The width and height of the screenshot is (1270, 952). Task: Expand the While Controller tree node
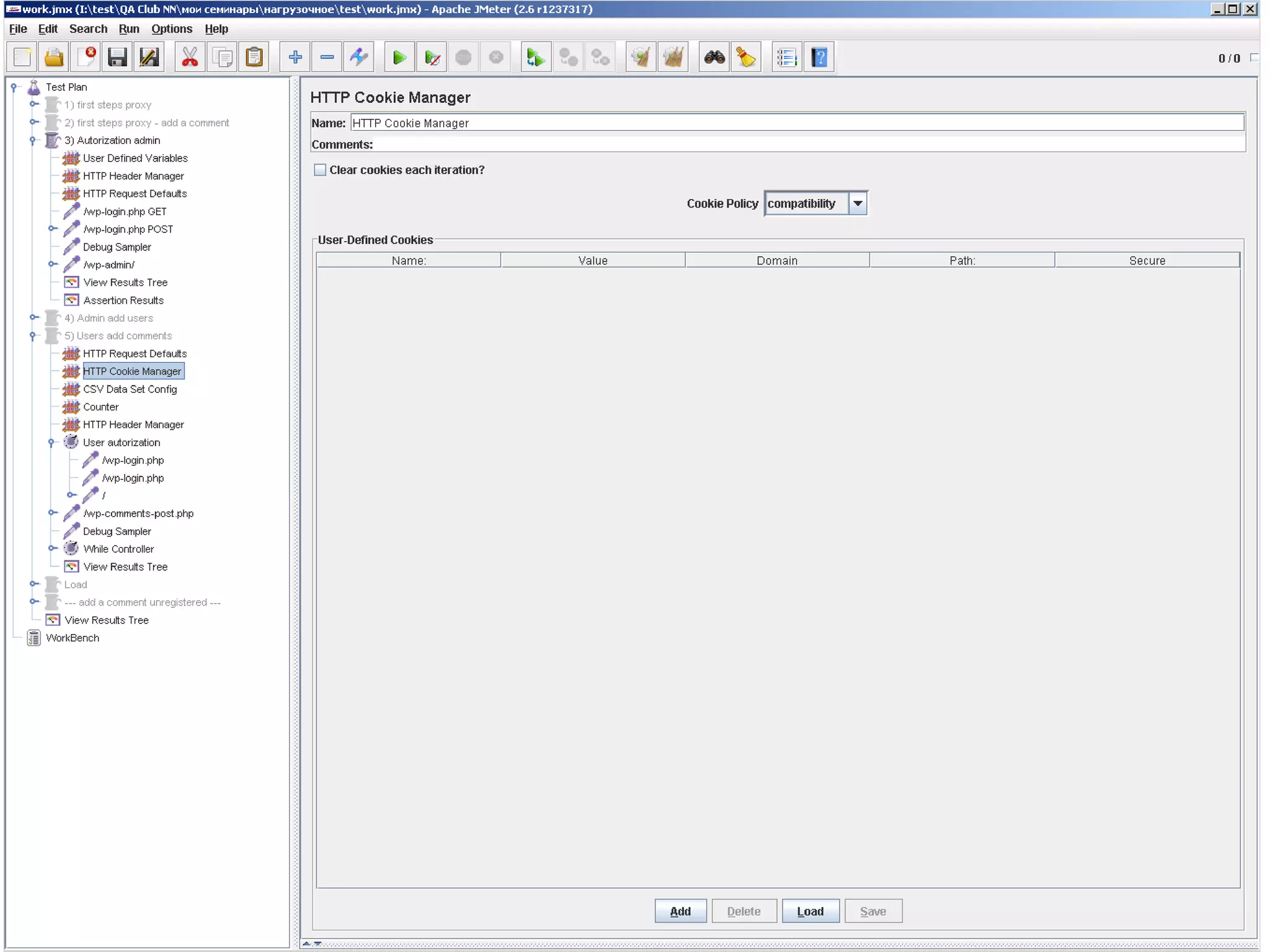click(x=53, y=549)
